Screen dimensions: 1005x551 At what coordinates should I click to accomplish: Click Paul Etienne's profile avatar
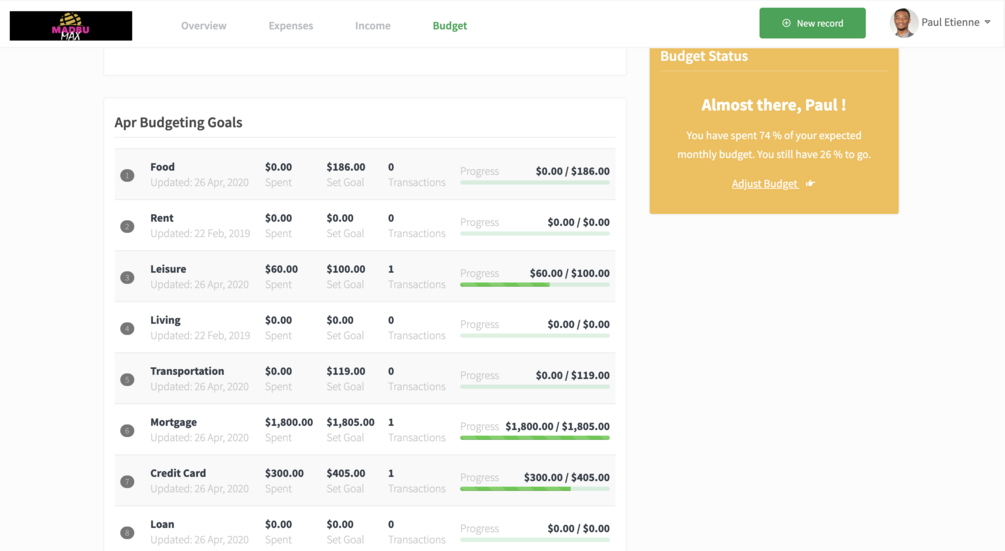[x=903, y=23]
